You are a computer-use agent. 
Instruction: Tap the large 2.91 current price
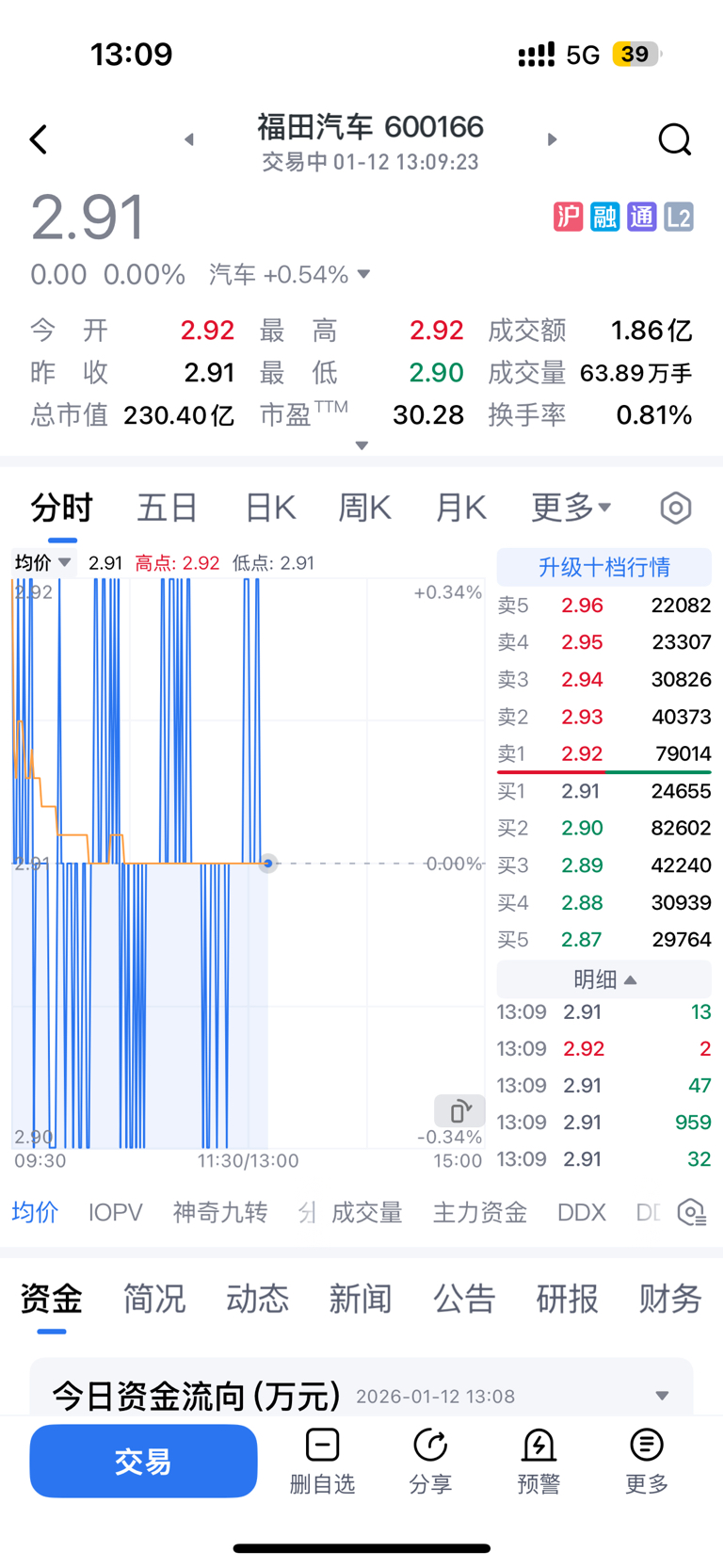88,218
